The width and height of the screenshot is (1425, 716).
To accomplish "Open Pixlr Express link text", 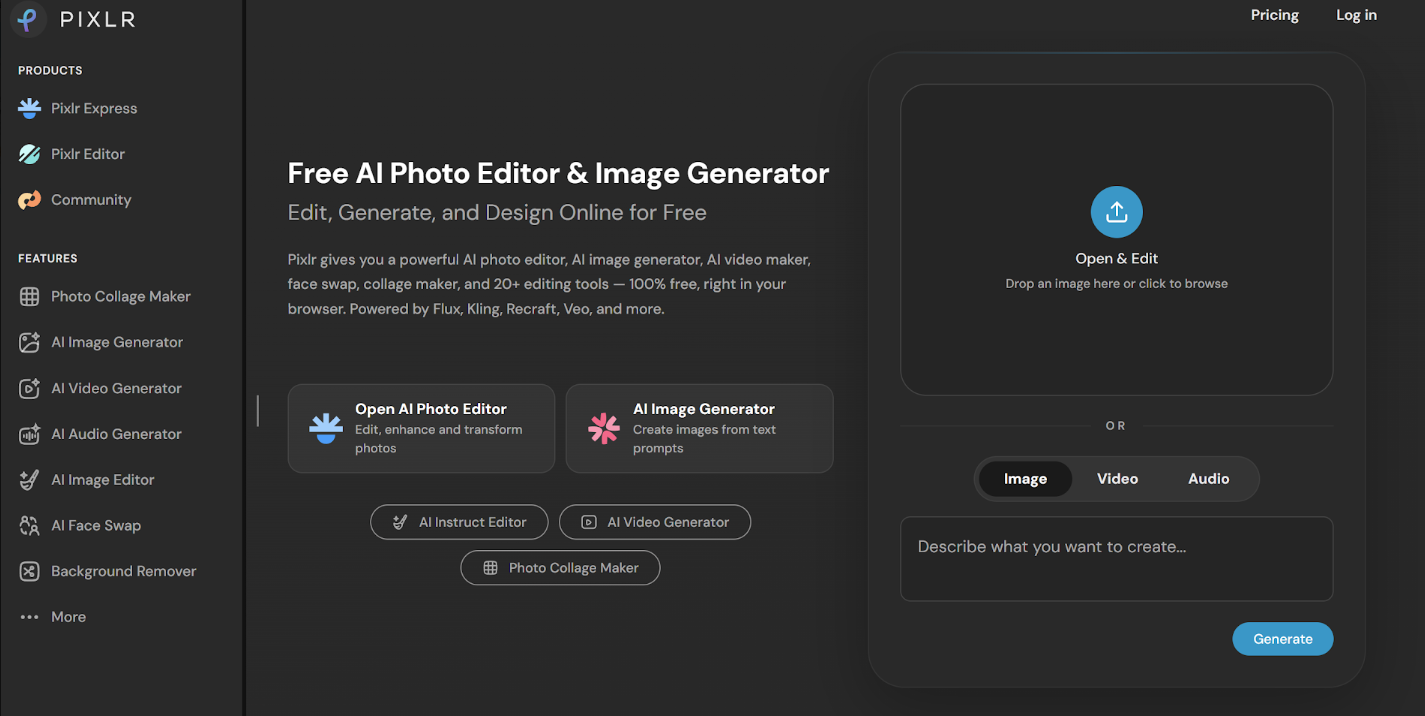I will tap(94, 108).
